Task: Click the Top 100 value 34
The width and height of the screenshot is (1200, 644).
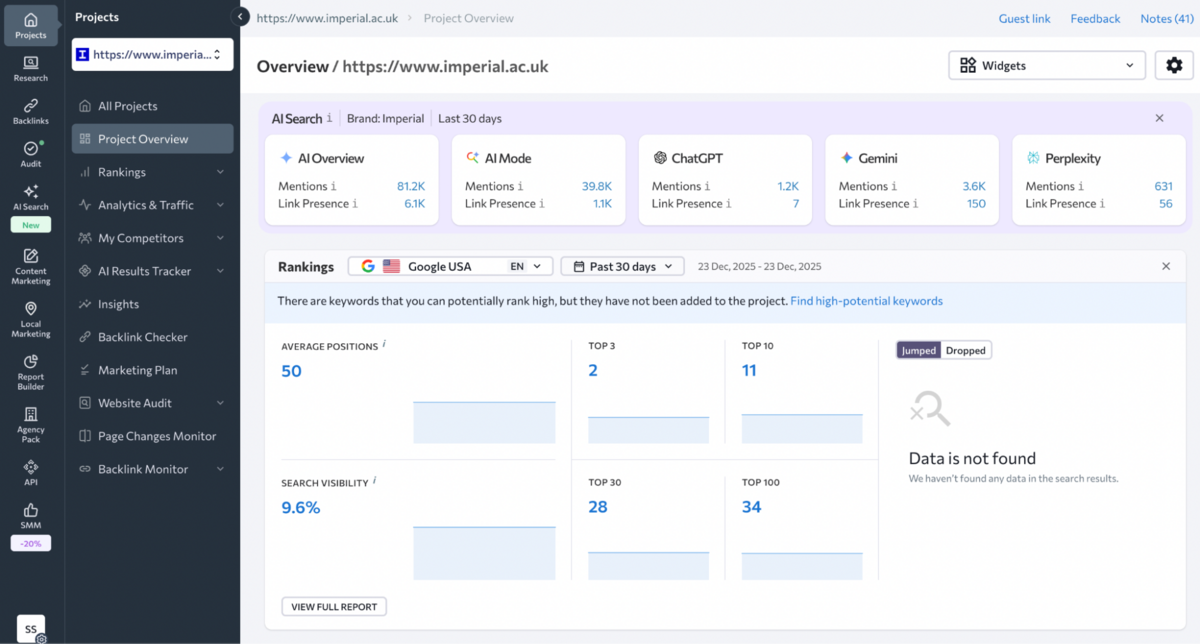Action: tap(752, 506)
